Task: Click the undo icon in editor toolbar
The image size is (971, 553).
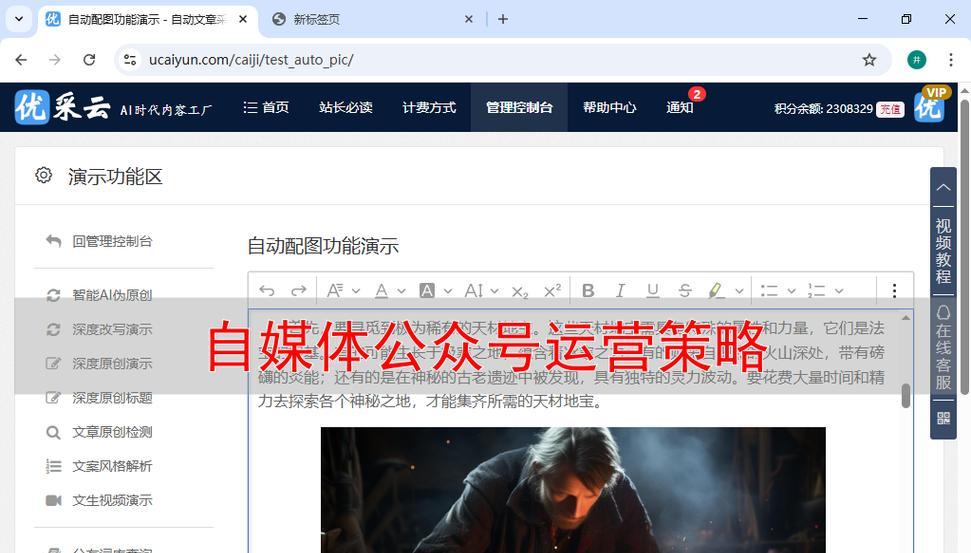Action: pyautogui.click(x=267, y=290)
